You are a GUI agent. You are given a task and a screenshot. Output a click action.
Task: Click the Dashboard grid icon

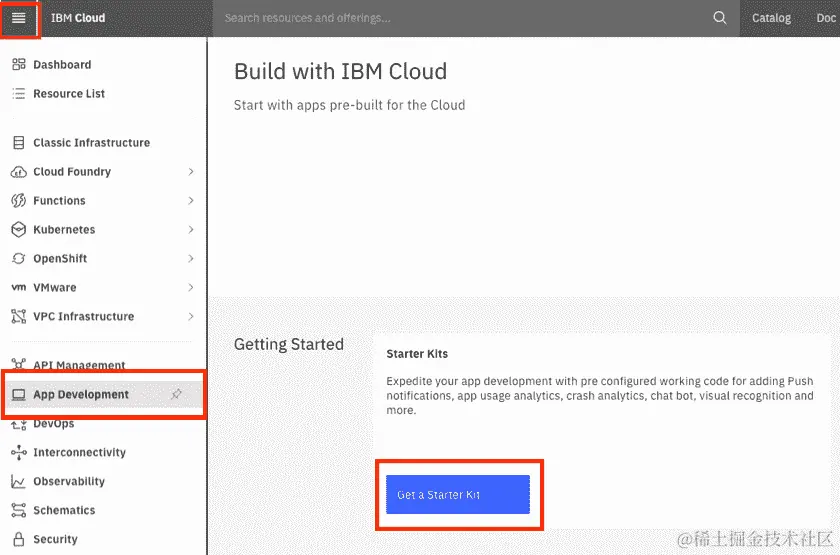(19, 65)
